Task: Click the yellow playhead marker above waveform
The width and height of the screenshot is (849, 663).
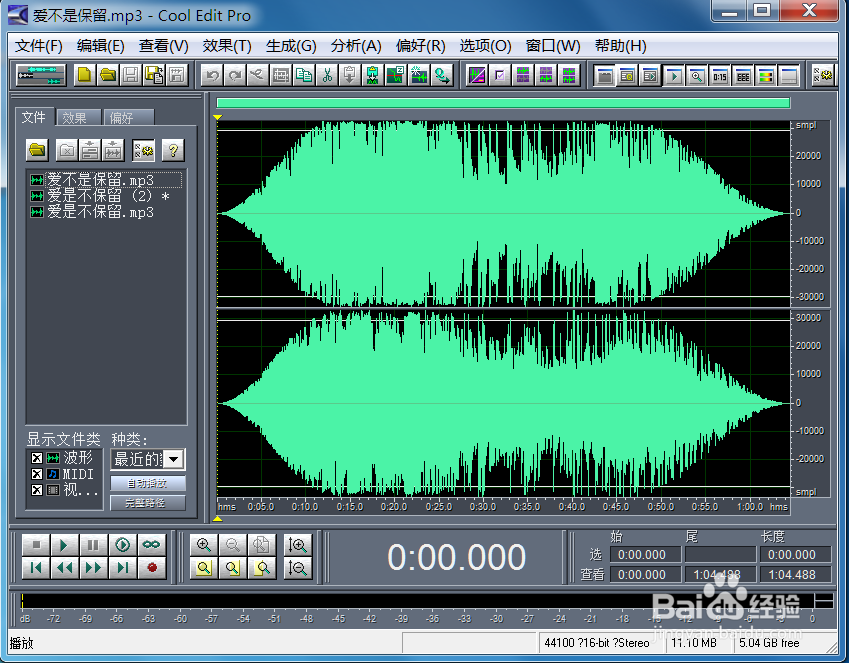Action: 218,117
